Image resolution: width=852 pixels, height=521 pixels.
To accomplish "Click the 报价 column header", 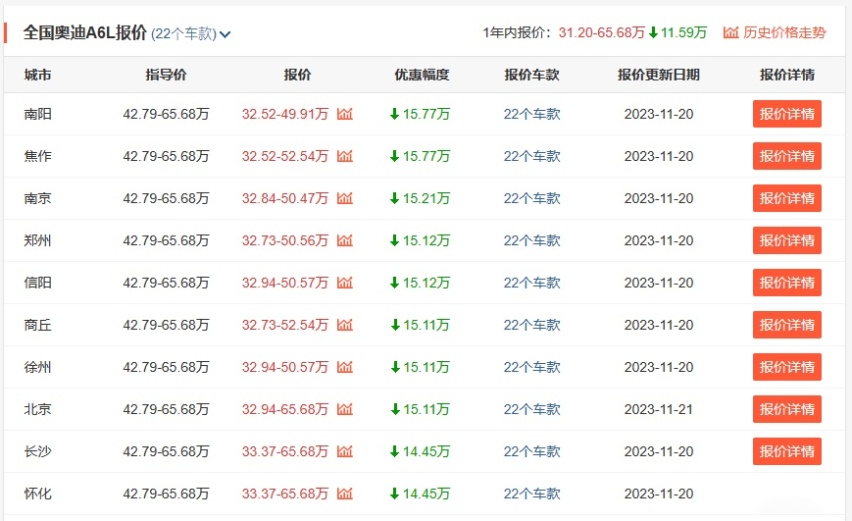I will pos(297,75).
